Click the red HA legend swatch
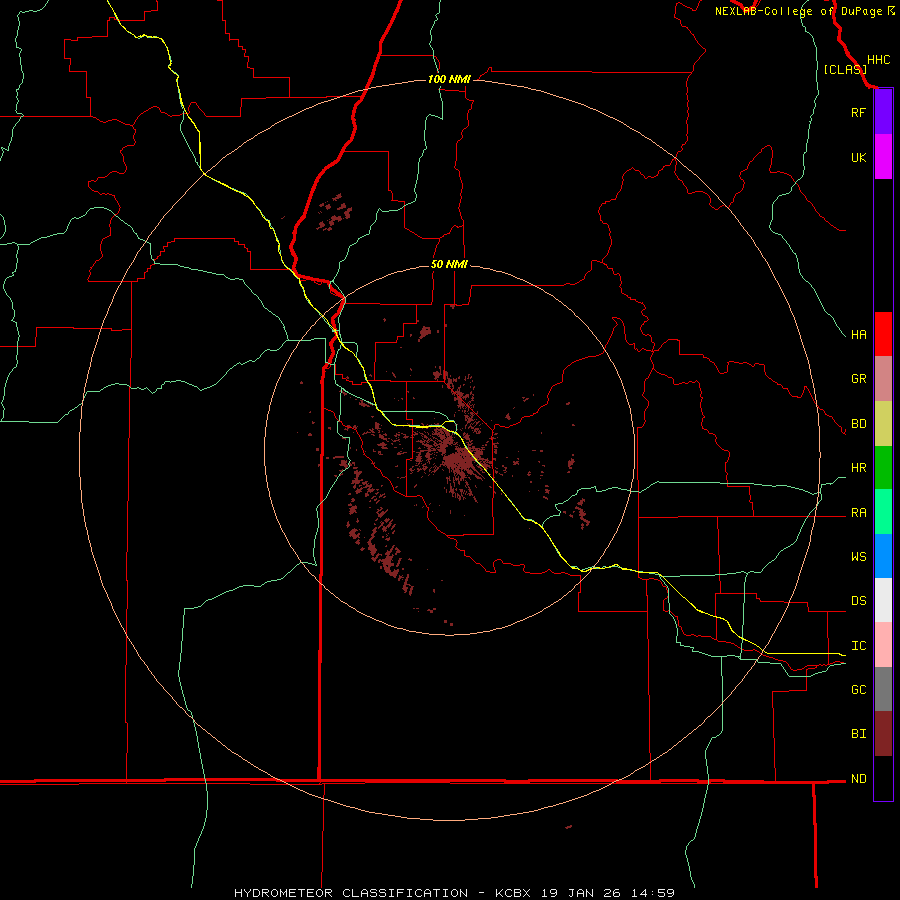Image resolution: width=900 pixels, height=900 pixels. [883, 334]
